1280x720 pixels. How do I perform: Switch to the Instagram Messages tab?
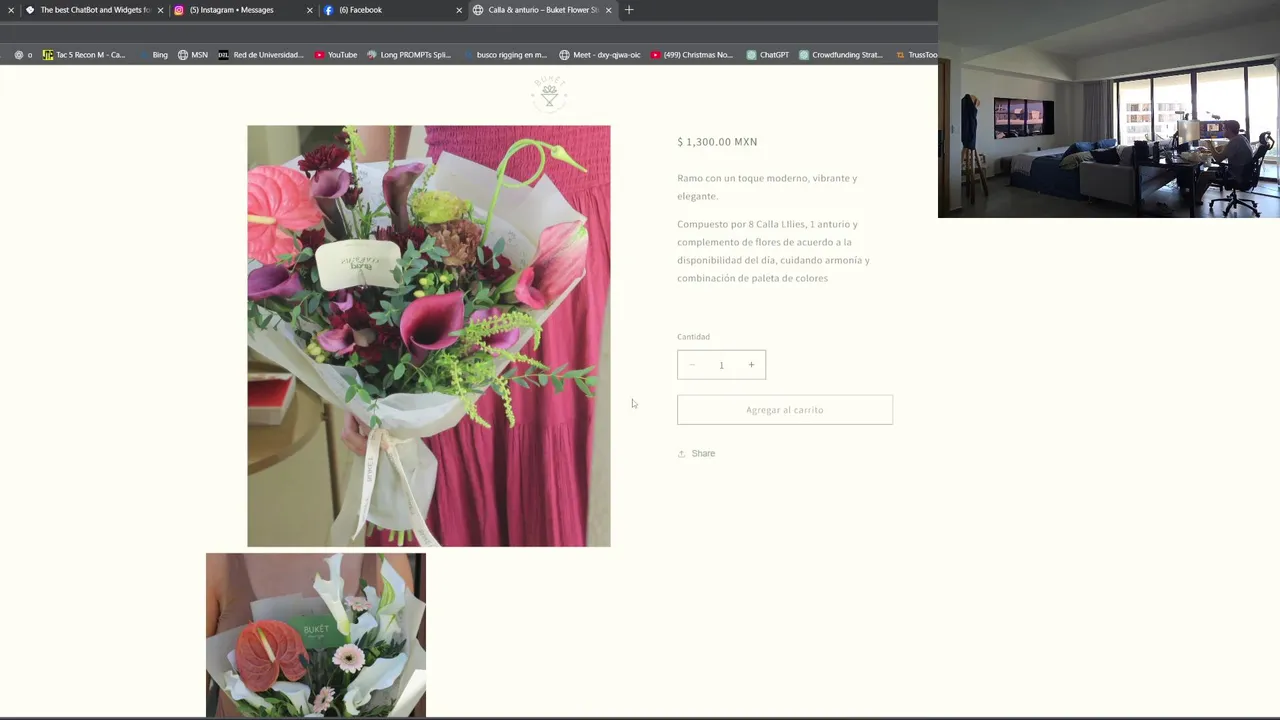238,10
